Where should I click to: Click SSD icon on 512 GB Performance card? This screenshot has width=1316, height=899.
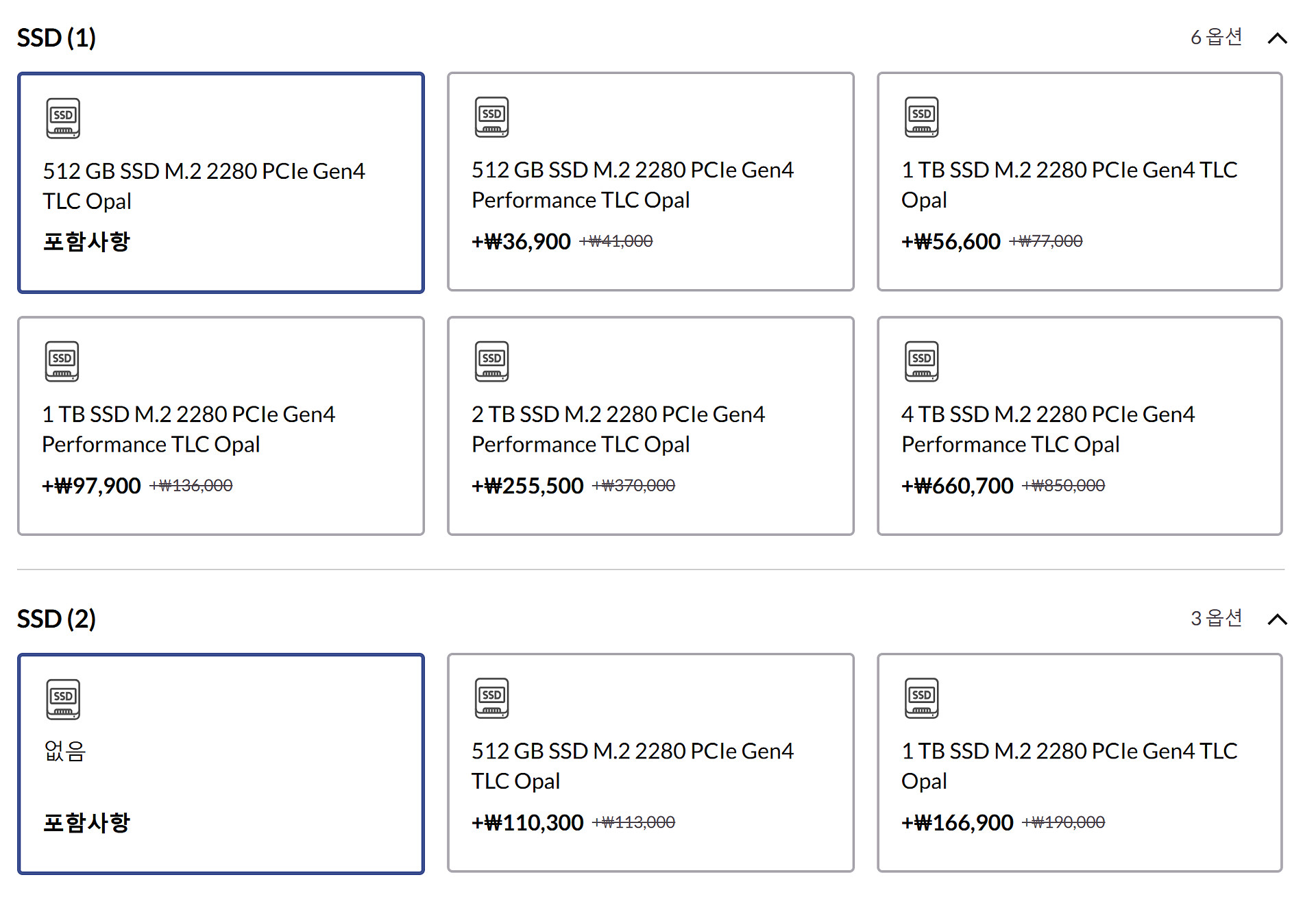[491, 117]
